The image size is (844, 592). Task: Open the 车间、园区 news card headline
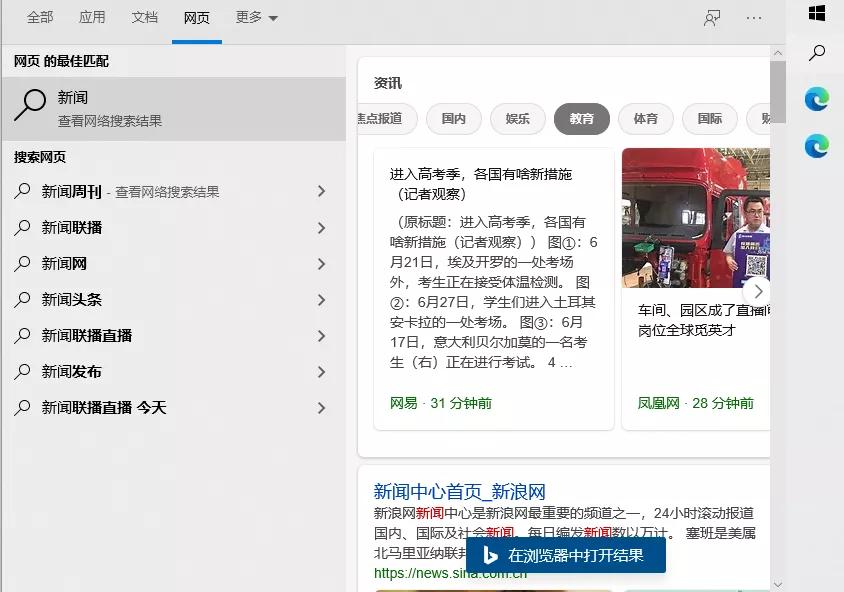(704, 320)
